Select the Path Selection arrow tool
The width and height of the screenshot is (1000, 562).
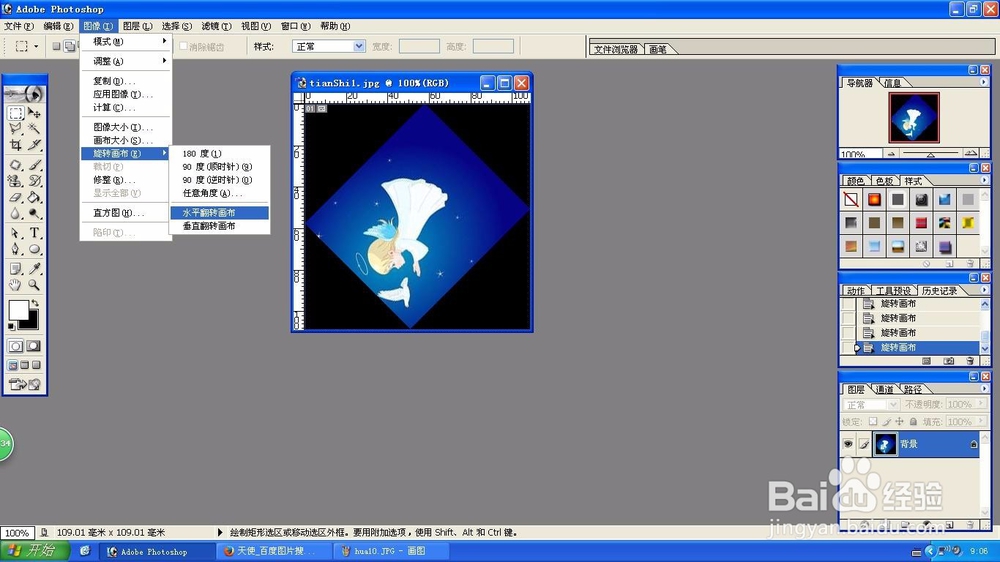(x=16, y=233)
